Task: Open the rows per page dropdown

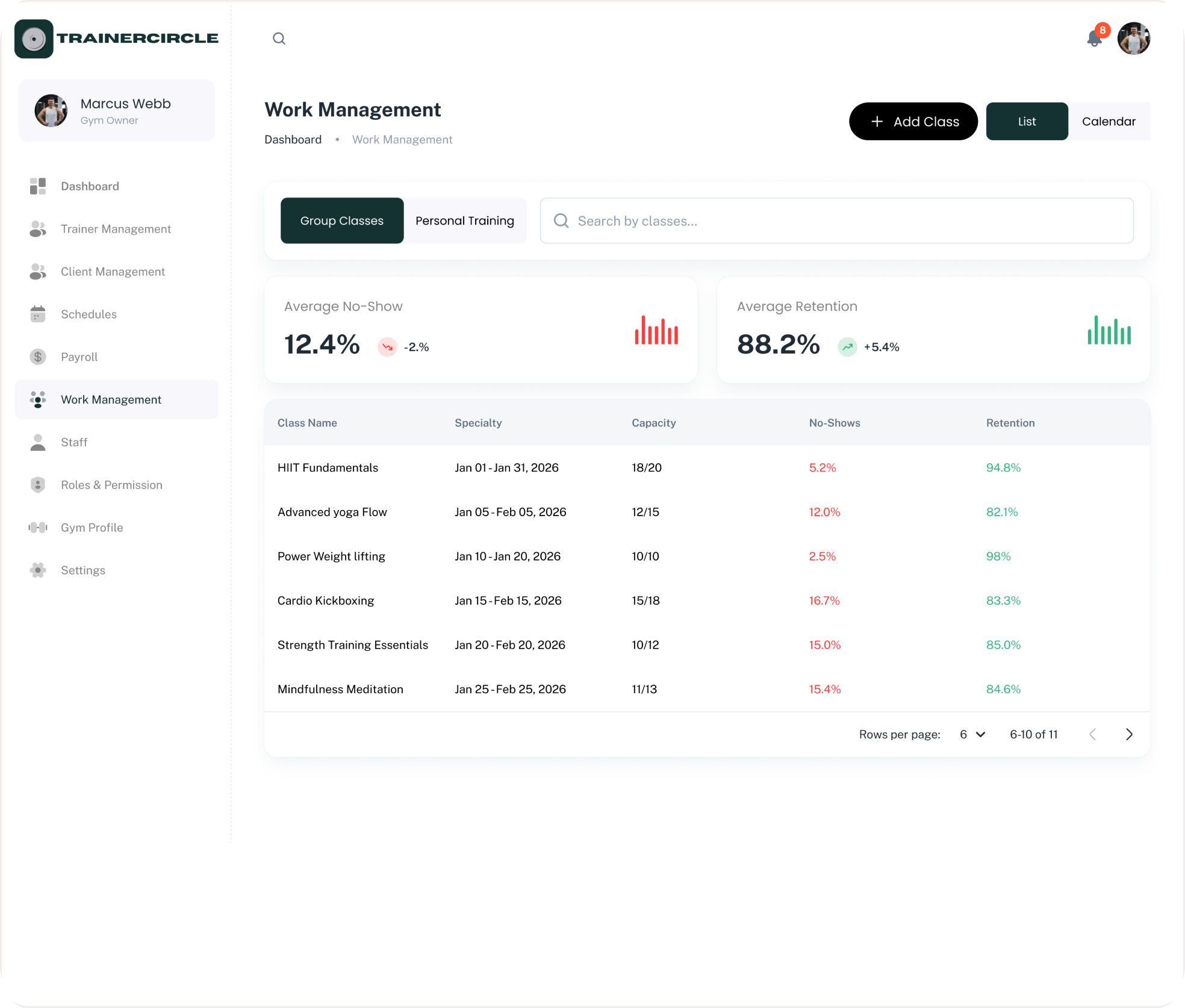Action: (972, 734)
